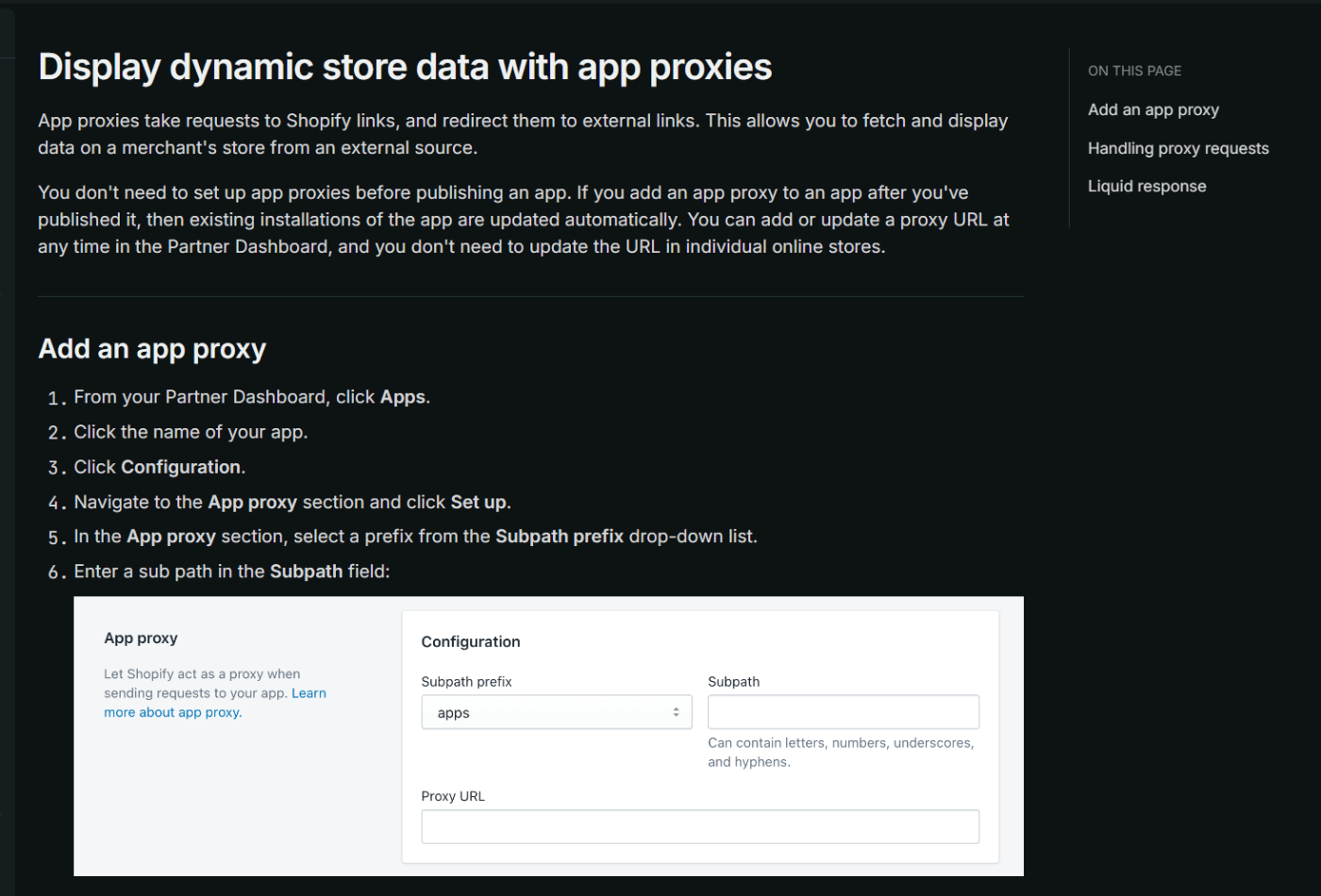Click paragraph starting 'App proxies take requests'
The image size is (1321, 896).
tap(523, 134)
